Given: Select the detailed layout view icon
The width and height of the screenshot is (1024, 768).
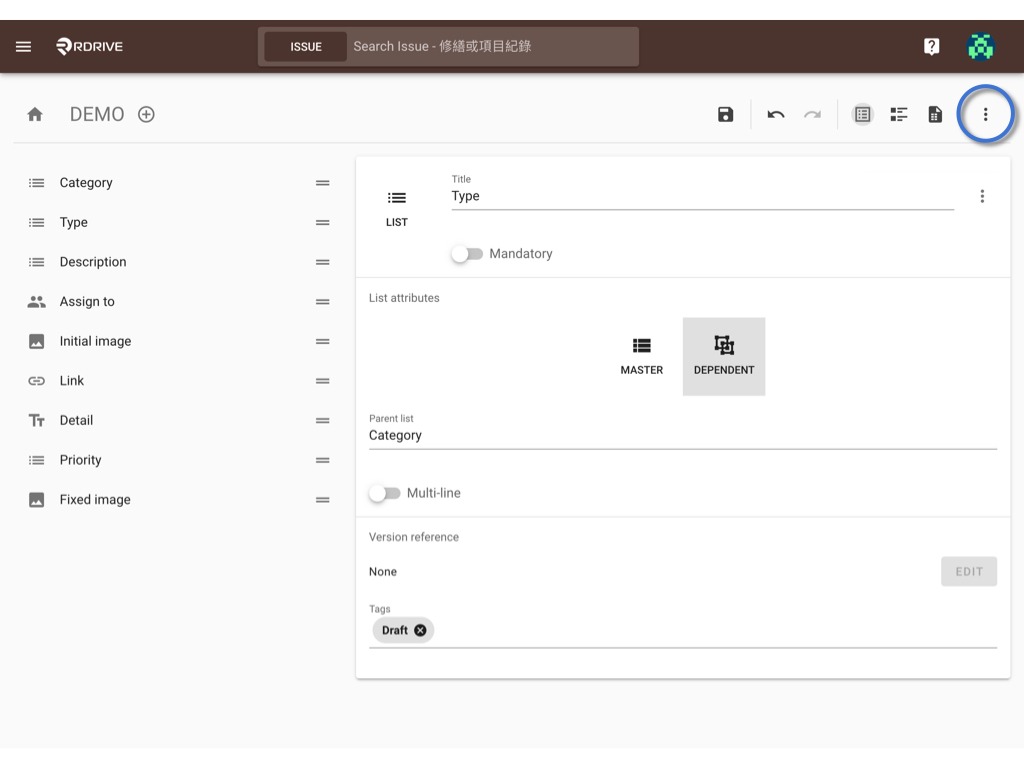Looking at the screenshot, I should (899, 114).
